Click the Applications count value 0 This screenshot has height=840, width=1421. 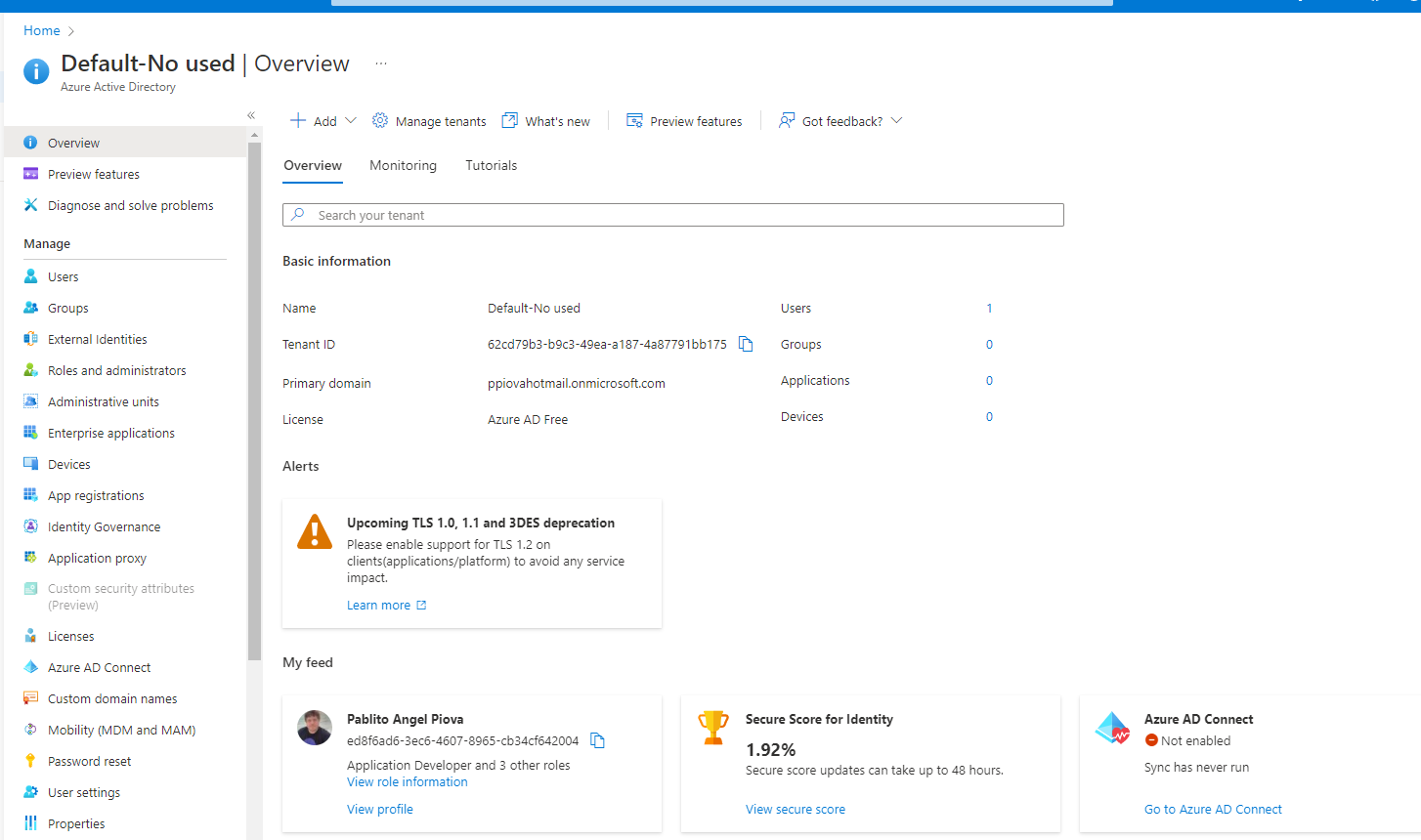(989, 380)
